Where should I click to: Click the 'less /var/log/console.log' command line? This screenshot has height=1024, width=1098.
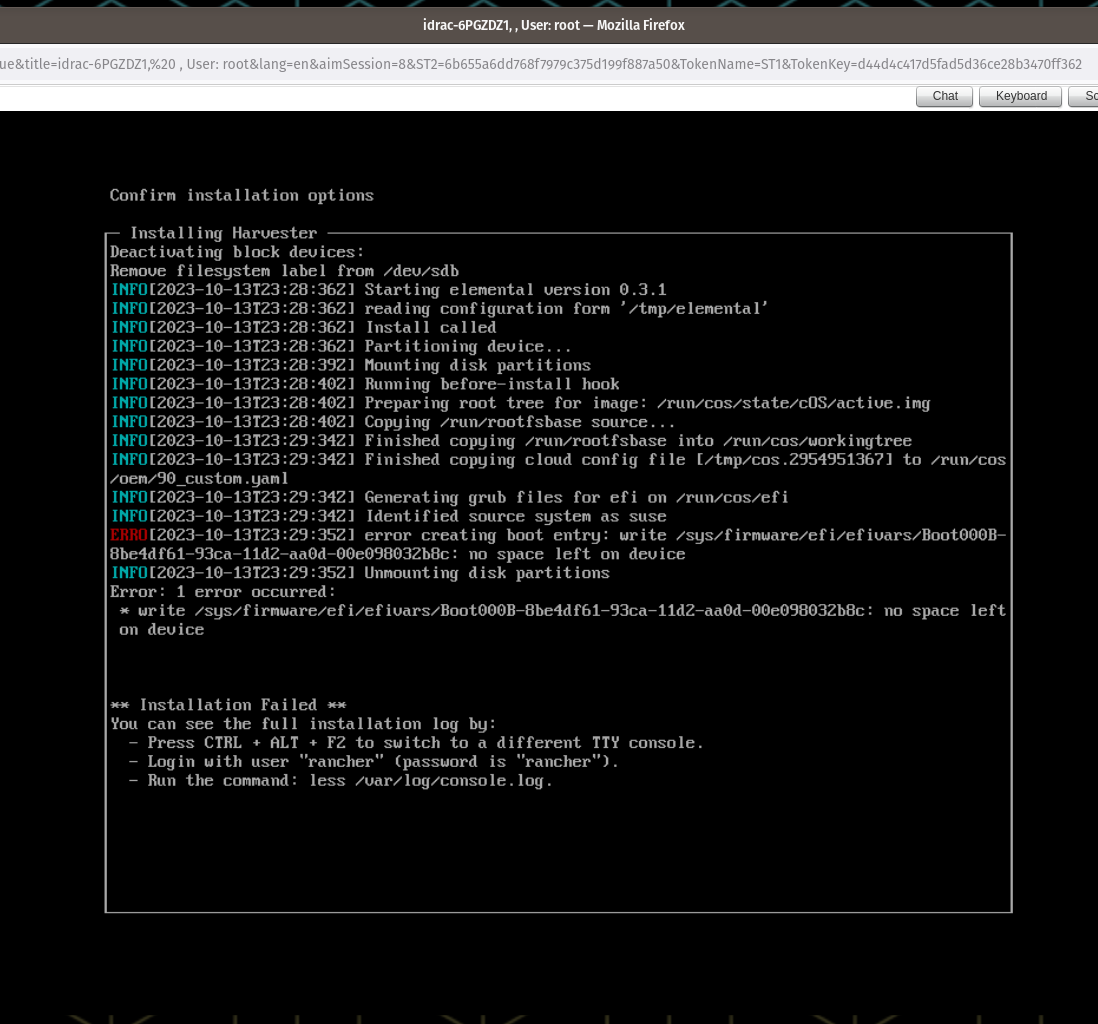coord(340,781)
